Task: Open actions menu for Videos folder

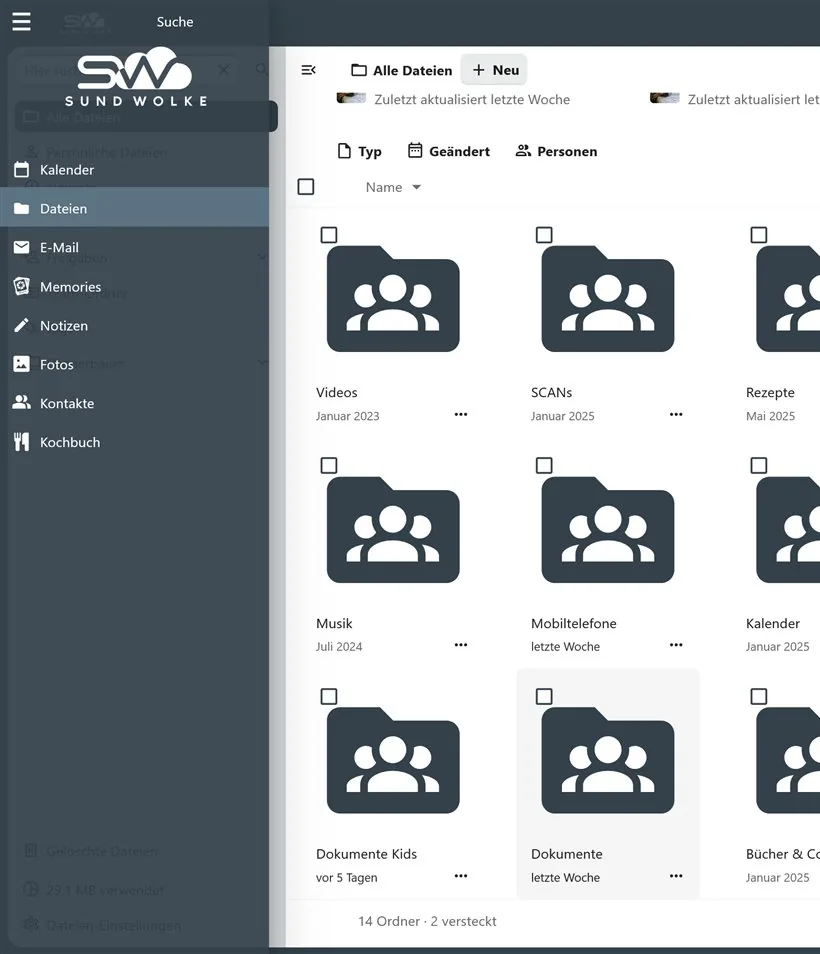Action: point(461,414)
